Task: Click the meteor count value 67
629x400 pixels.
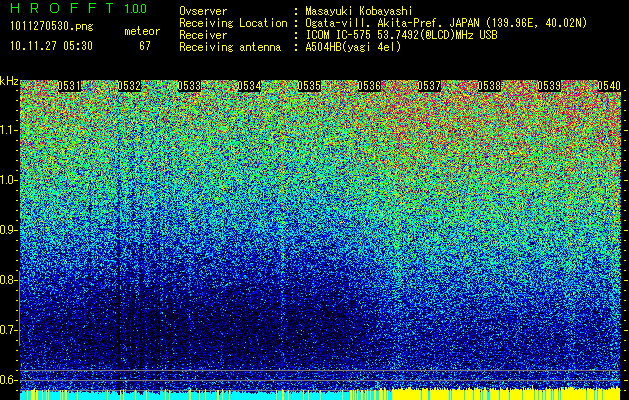Action: tap(145, 46)
